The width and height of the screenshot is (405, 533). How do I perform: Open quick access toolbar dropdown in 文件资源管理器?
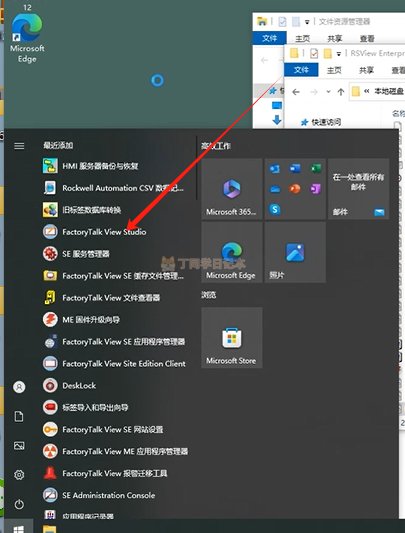point(307,22)
